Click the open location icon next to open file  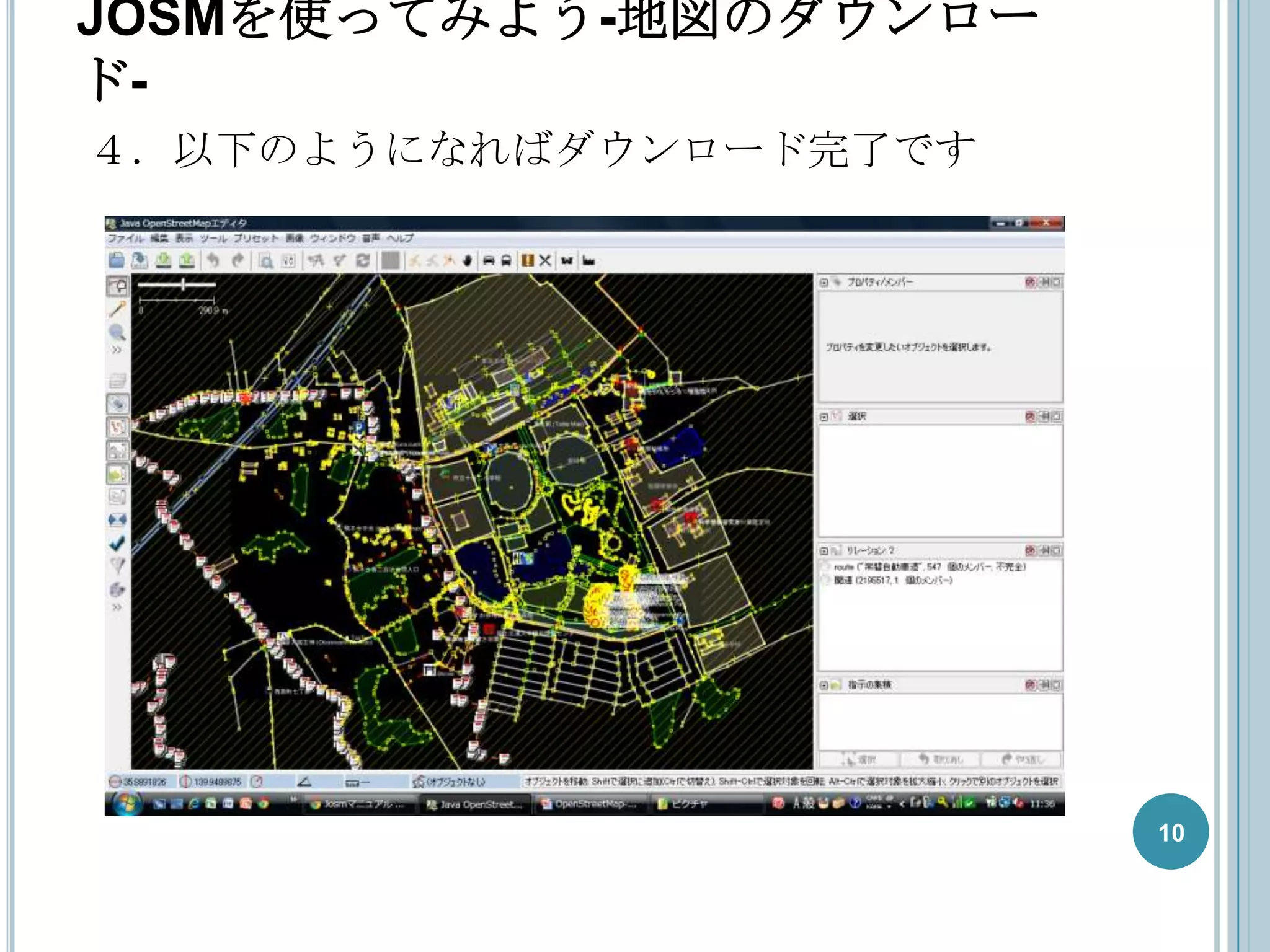pyautogui.click(x=140, y=260)
